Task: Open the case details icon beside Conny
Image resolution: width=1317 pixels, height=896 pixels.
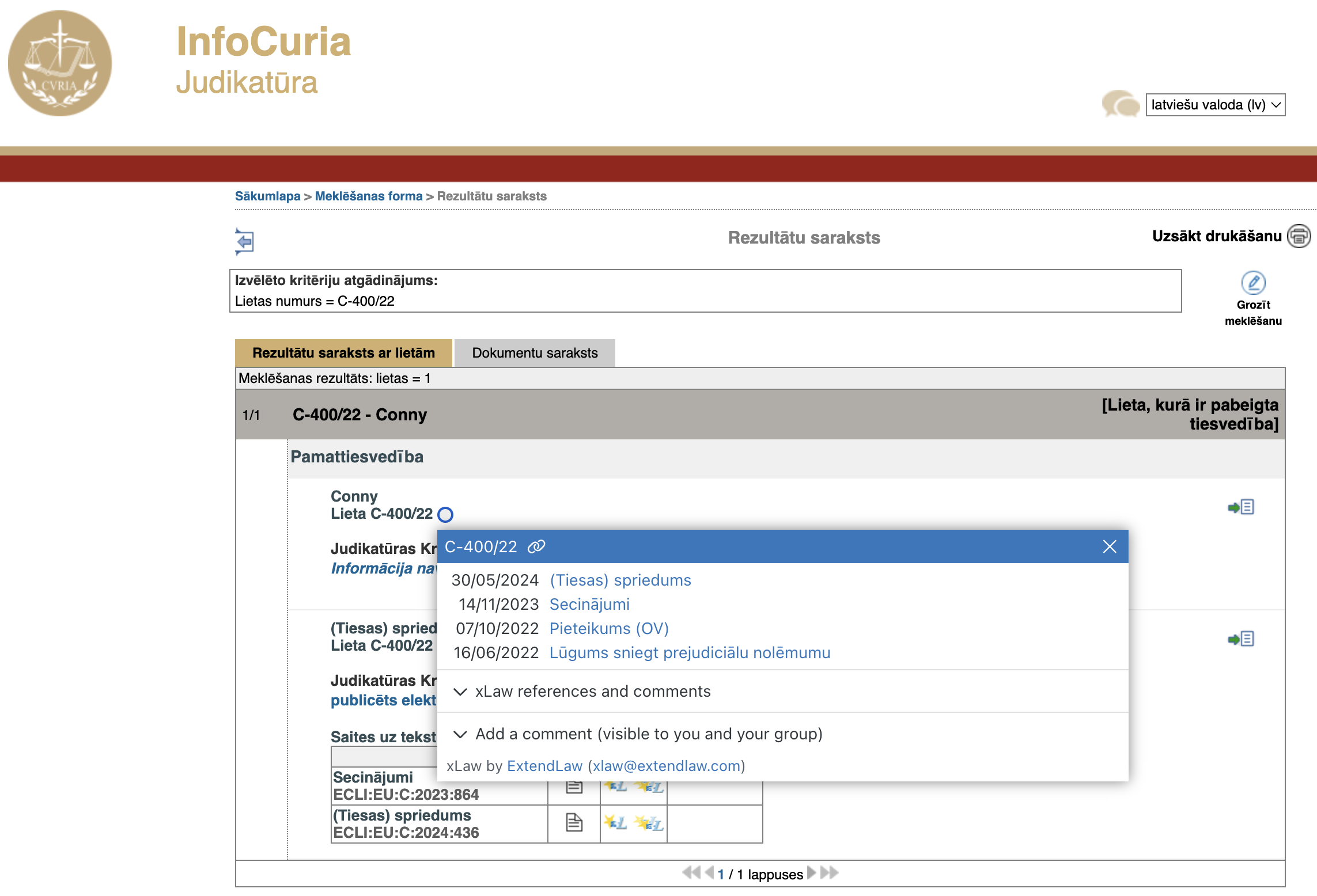Action: click(x=1241, y=507)
